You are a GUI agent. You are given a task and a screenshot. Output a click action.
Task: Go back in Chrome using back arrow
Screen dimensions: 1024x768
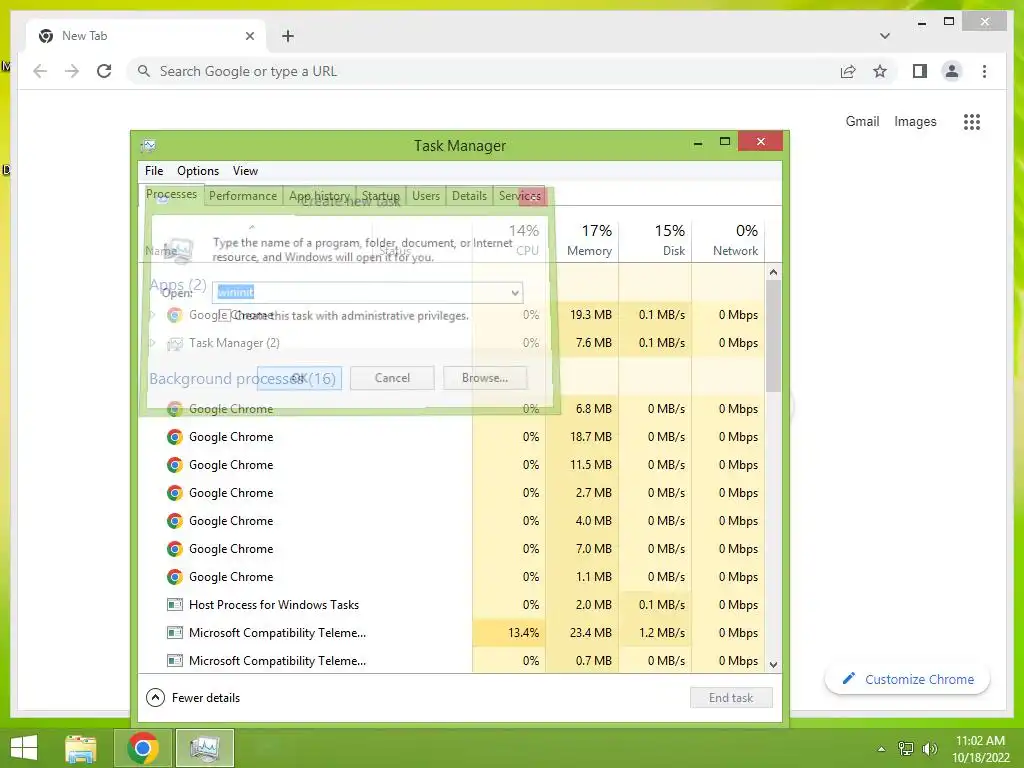coord(40,71)
